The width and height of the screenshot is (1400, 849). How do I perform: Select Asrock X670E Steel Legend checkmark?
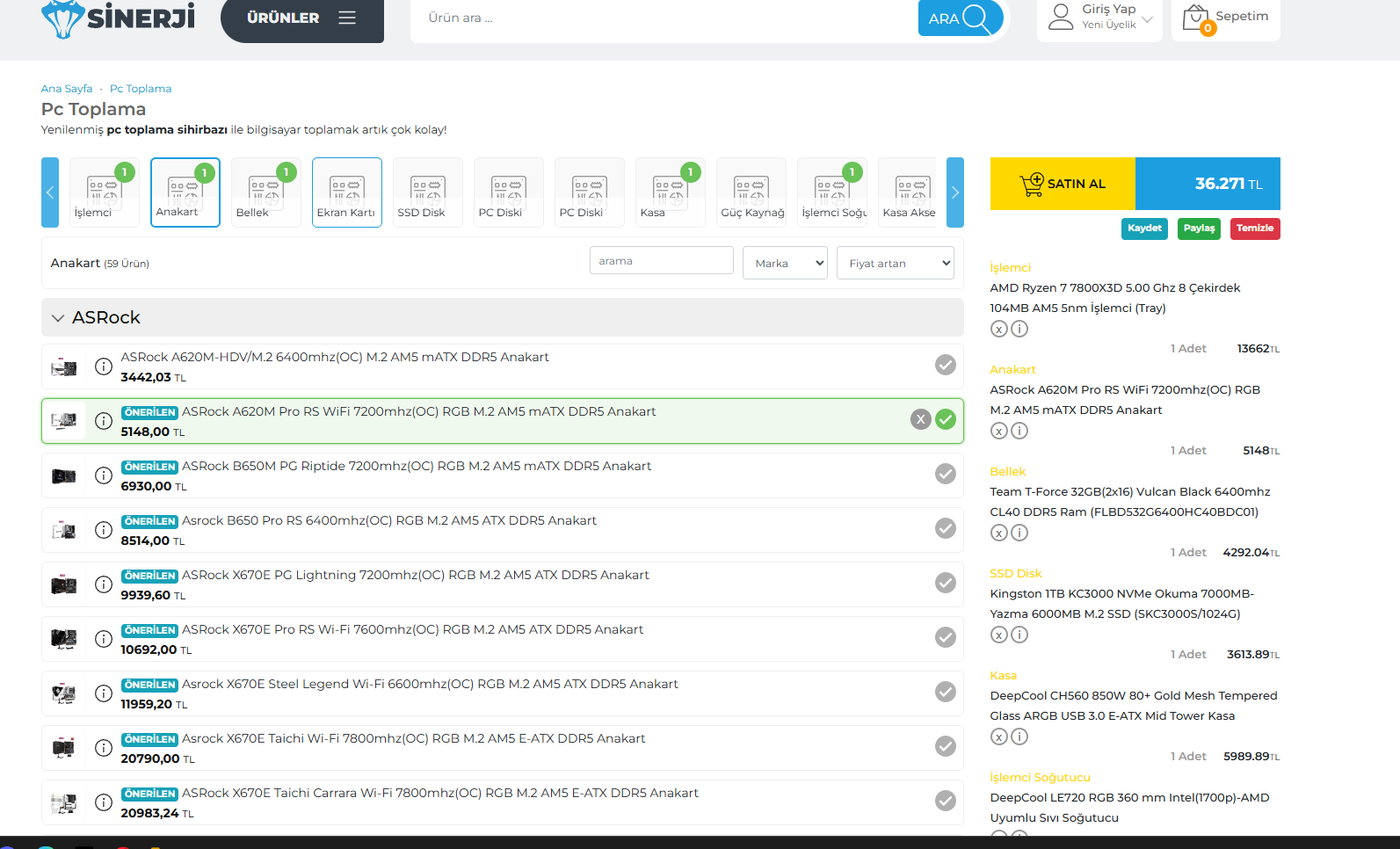(946, 692)
